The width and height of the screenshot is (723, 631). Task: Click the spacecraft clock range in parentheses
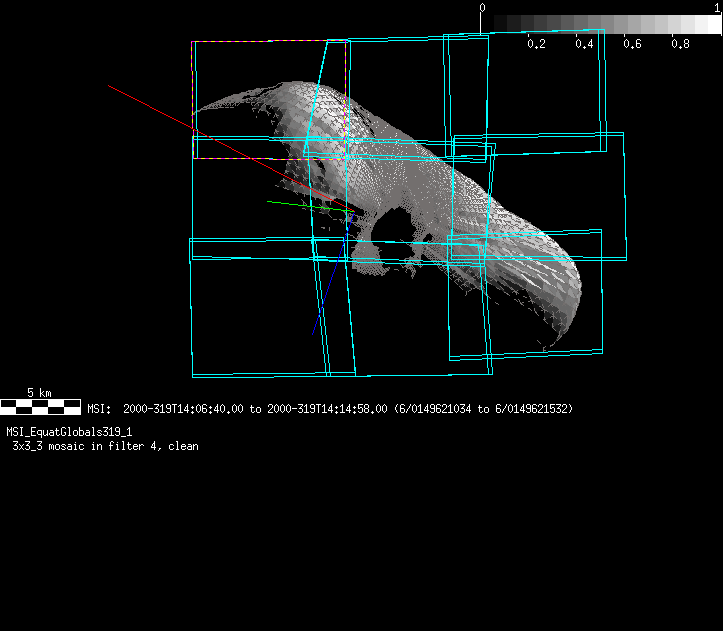[x=483, y=409]
